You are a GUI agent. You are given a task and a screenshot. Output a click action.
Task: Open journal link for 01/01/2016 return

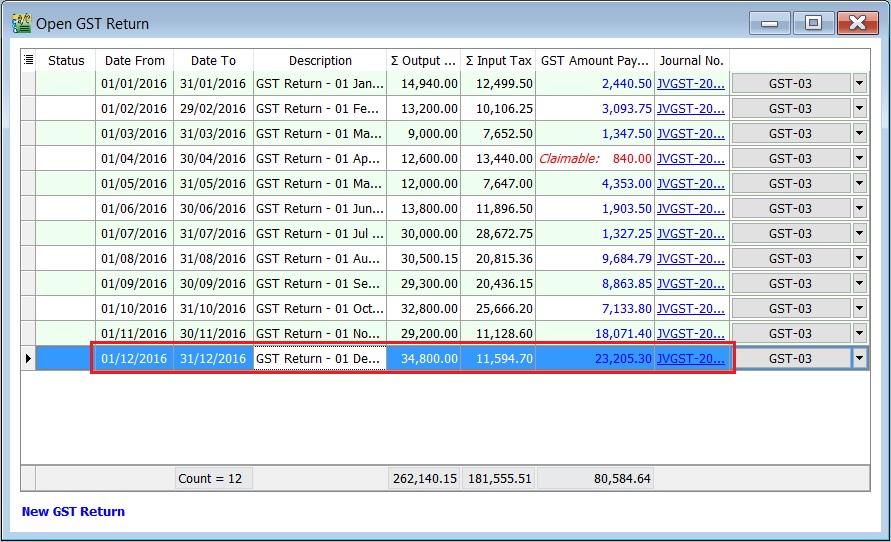[690, 84]
